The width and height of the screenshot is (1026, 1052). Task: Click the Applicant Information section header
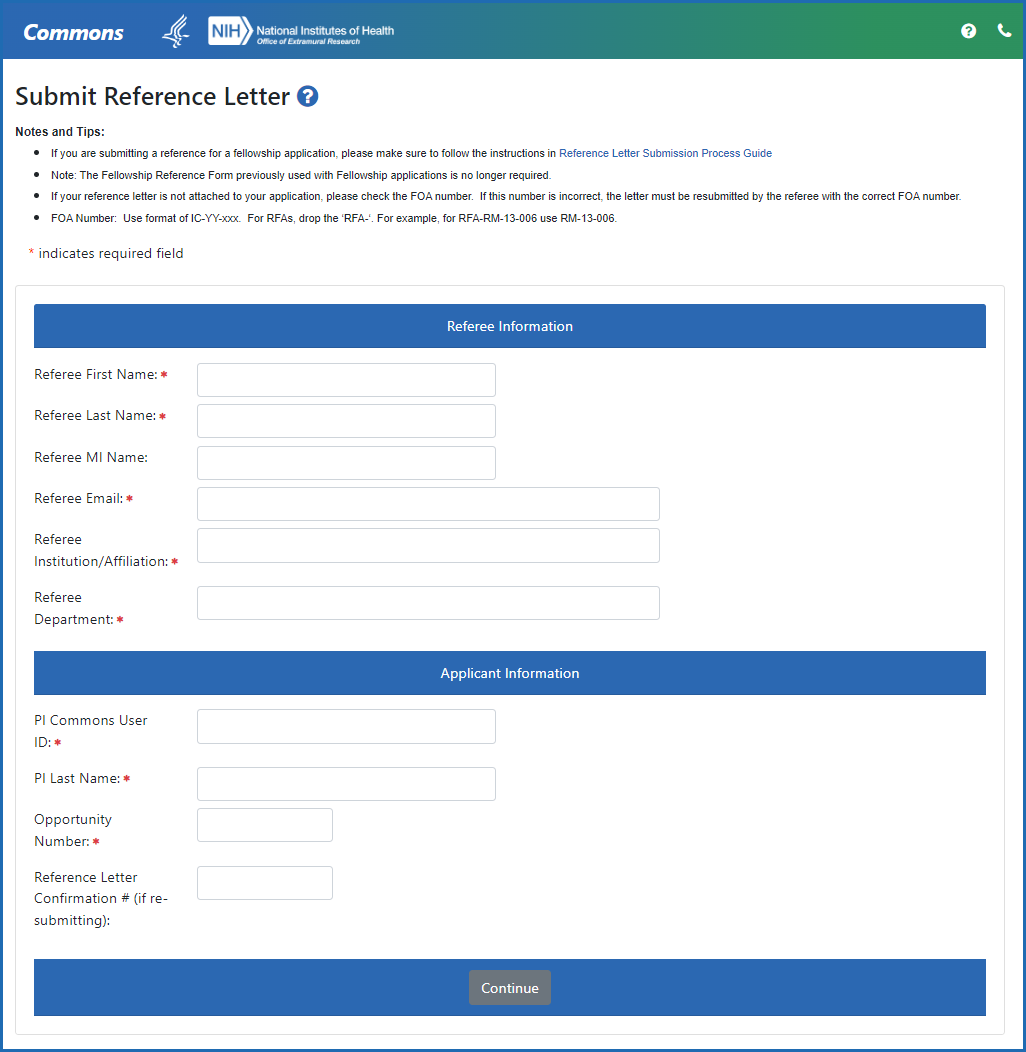coord(510,673)
